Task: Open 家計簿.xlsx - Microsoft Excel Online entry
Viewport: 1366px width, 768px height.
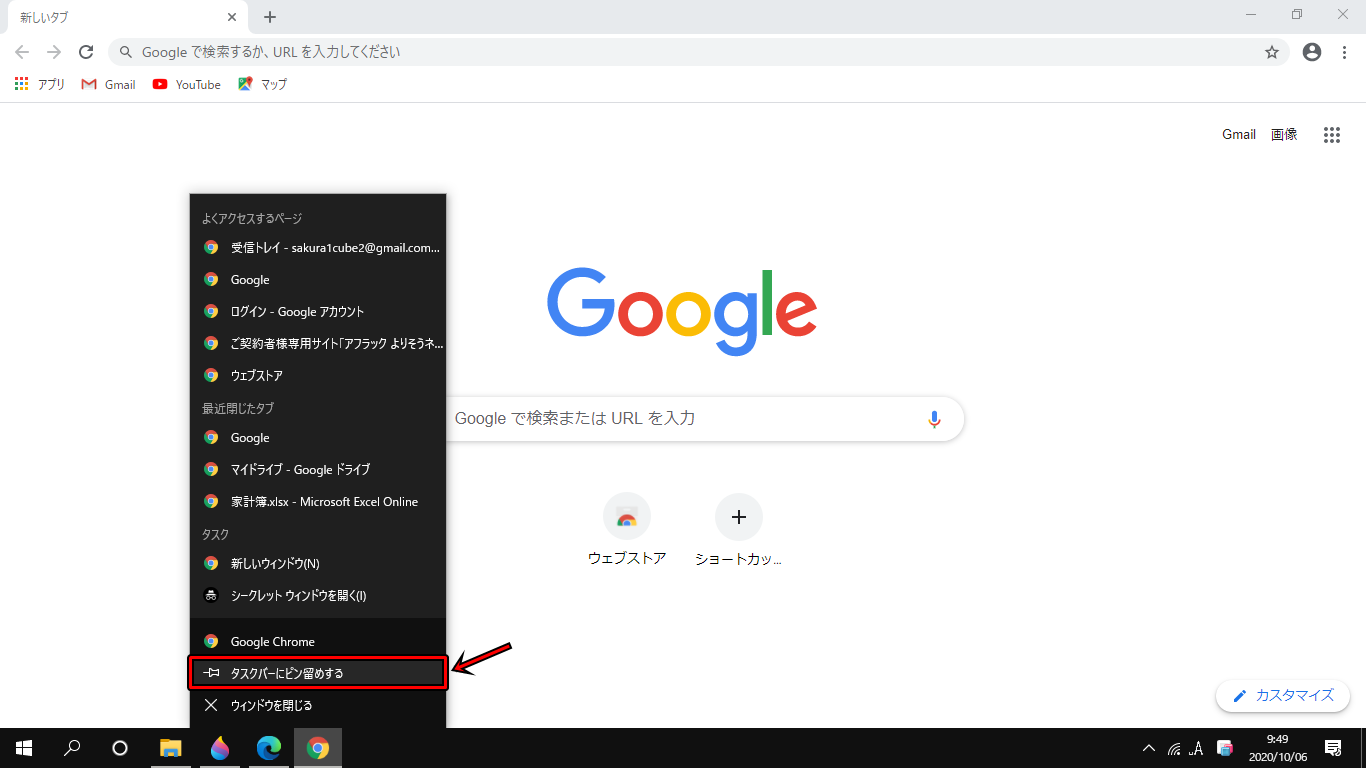Action: coord(324,502)
